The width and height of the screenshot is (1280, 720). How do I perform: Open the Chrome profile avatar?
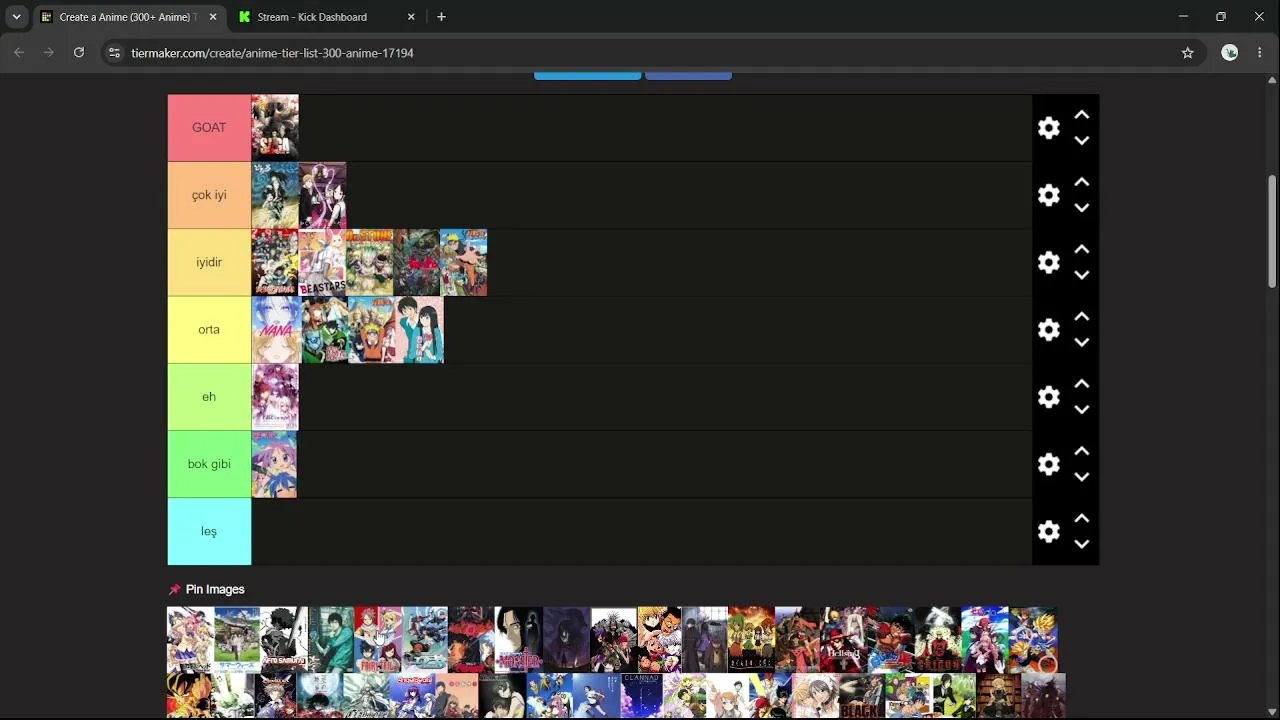click(1230, 53)
